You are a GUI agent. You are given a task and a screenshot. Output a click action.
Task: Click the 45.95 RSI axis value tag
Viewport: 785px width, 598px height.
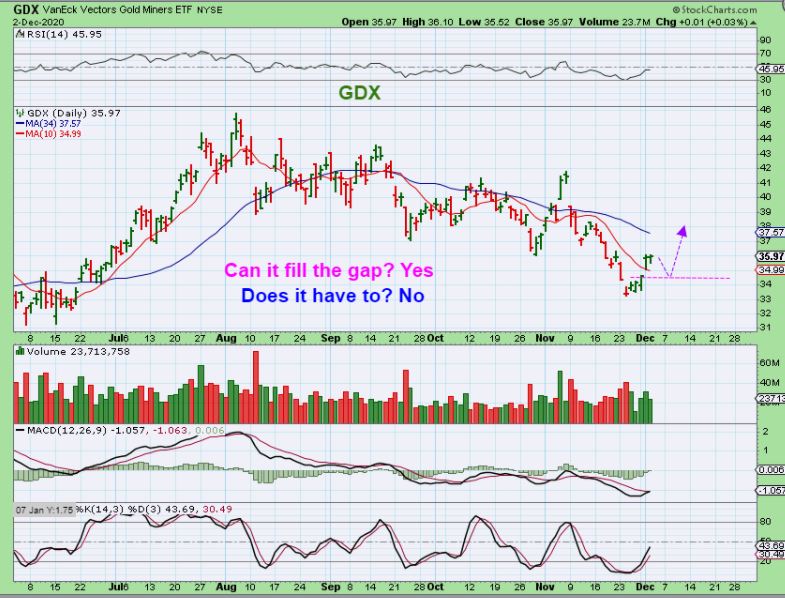(x=771, y=69)
